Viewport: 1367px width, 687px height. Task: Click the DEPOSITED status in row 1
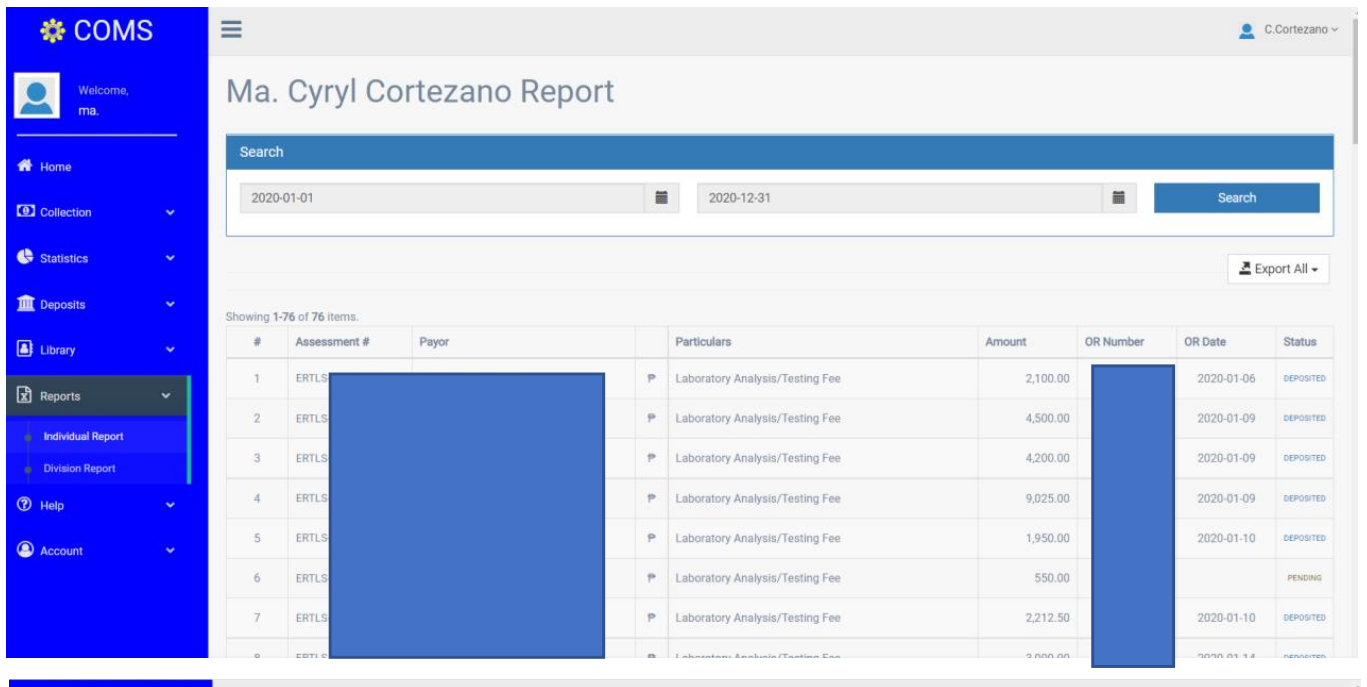1305,379
